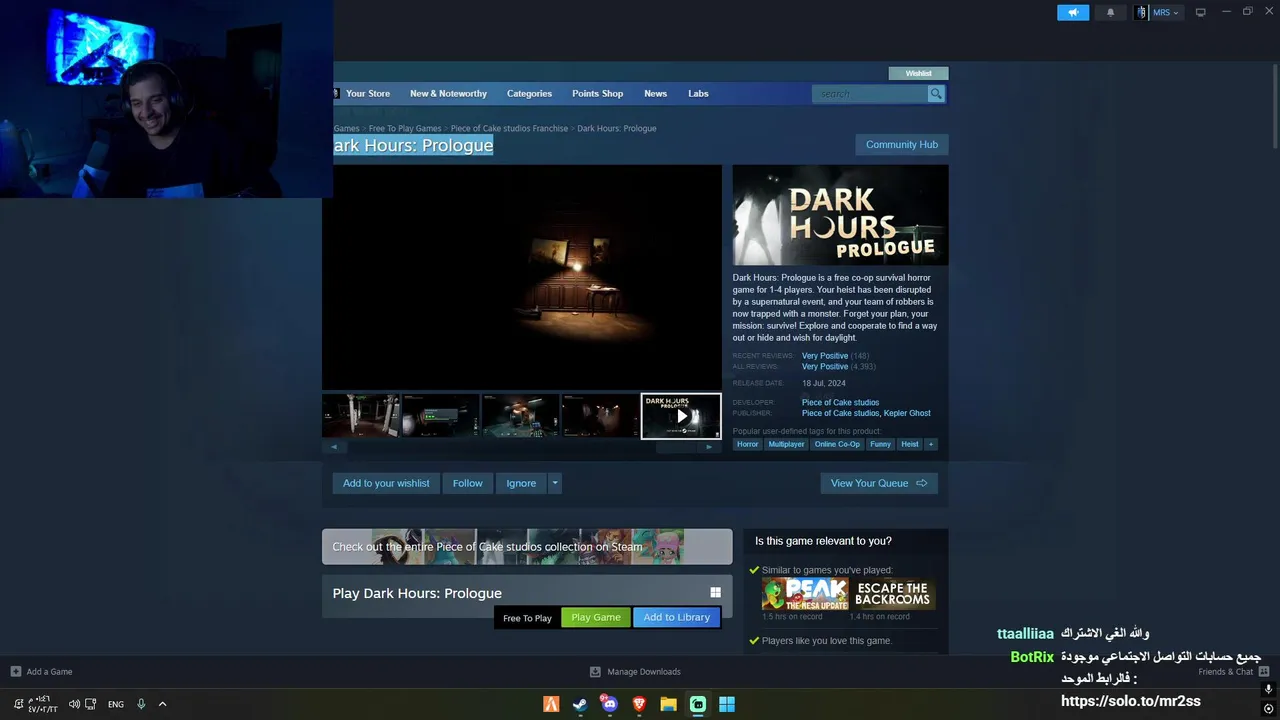Open the PEAK similar game thumbnail
The image size is (1280, 720).
click(x=805, y=594)
